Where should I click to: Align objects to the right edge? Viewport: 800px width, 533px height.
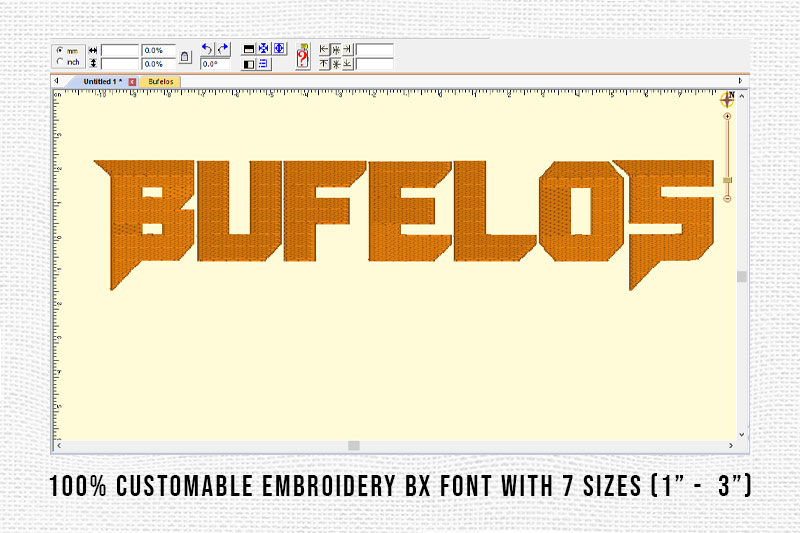348,49
